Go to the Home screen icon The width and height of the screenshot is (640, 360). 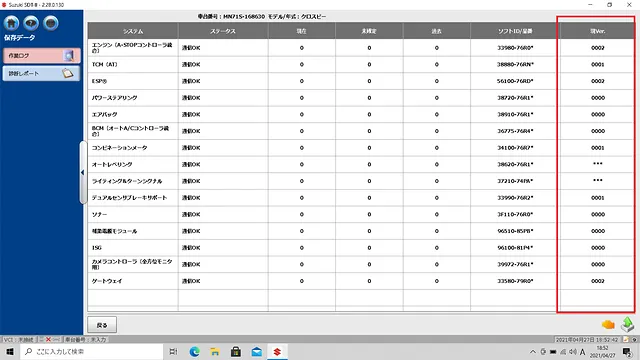pos(11,23)
